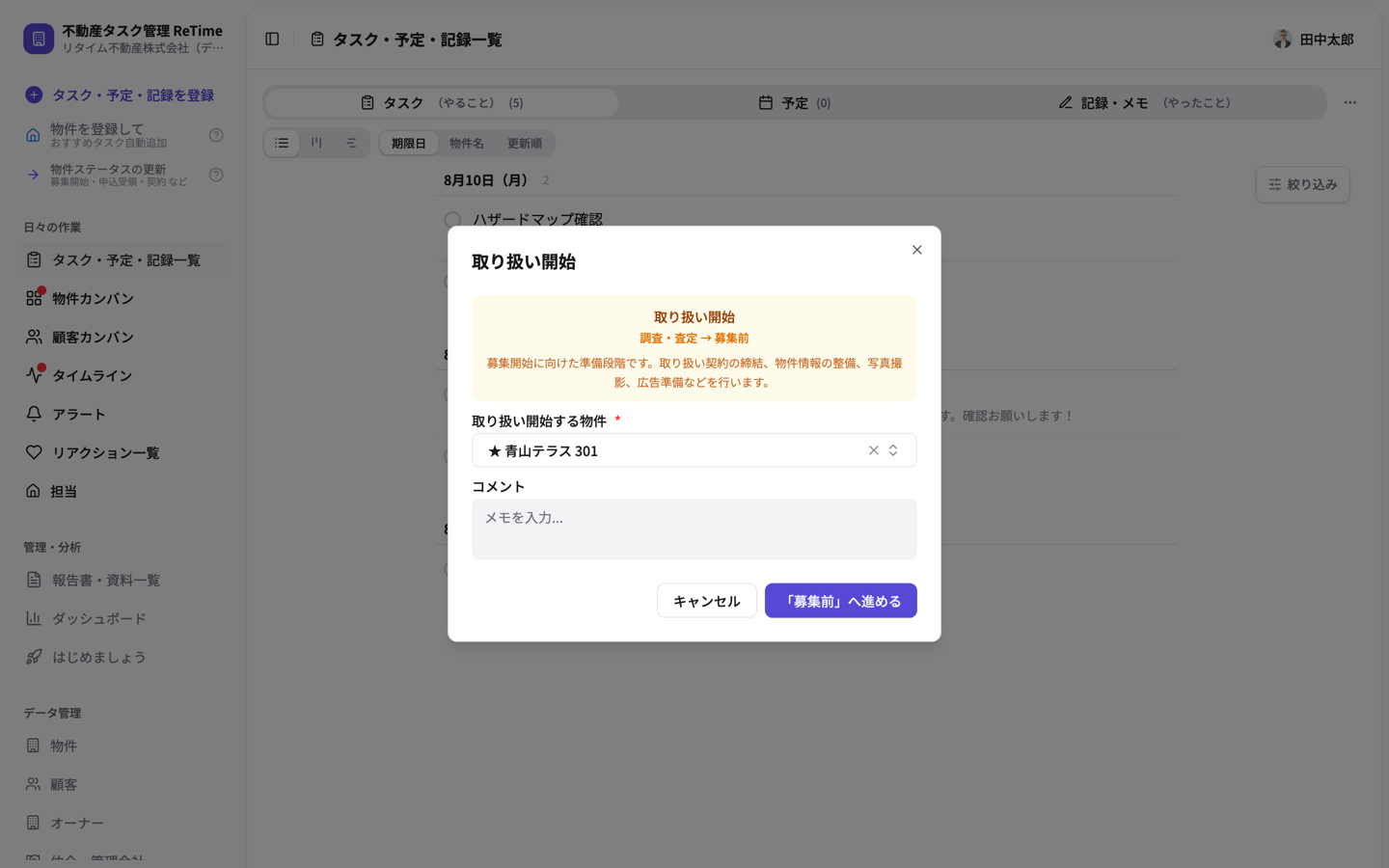
Task: Open the 絞り込み filter button
Action: [x=1302, y=184]
